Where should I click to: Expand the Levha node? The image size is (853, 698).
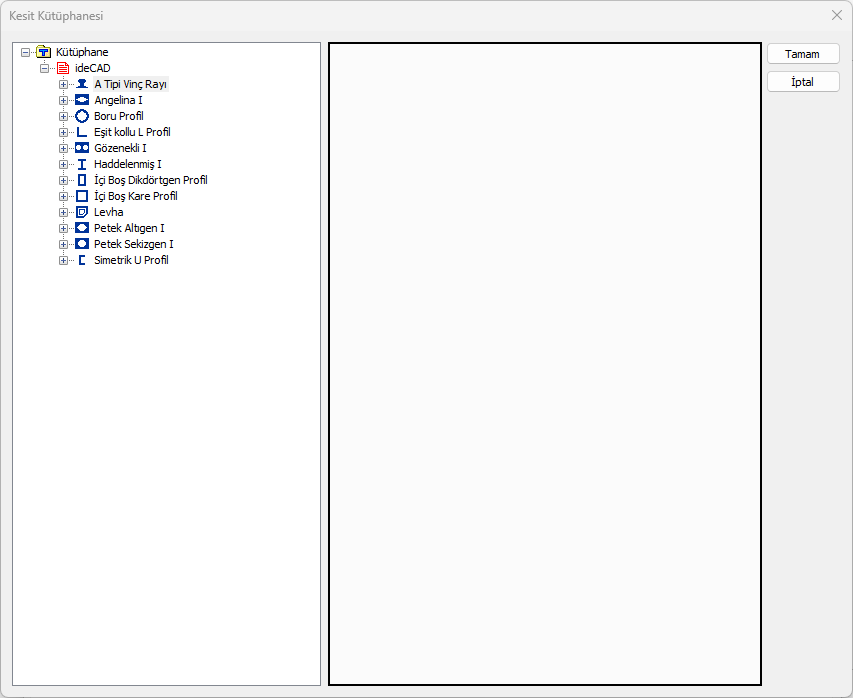[x=64, y=212]
